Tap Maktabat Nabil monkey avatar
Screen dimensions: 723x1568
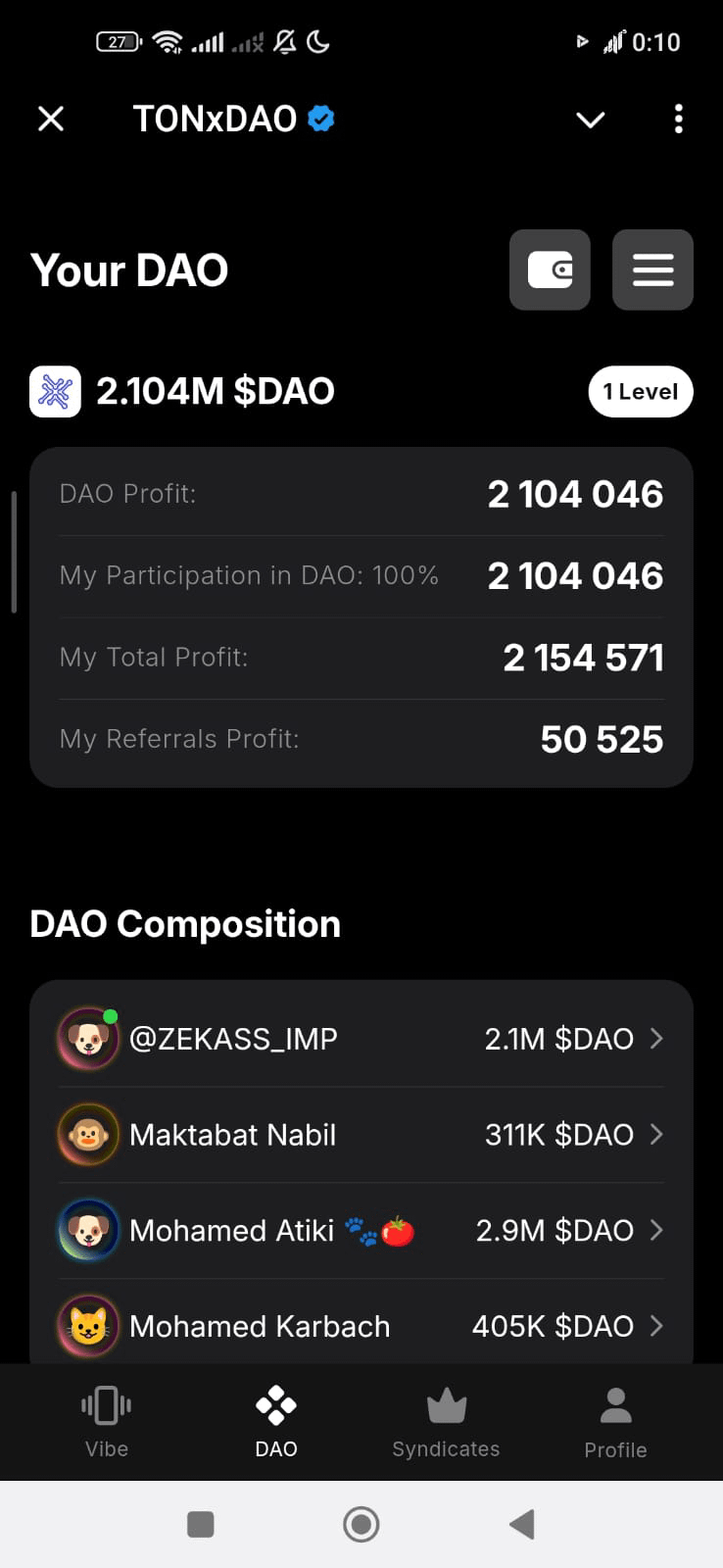88,1135
